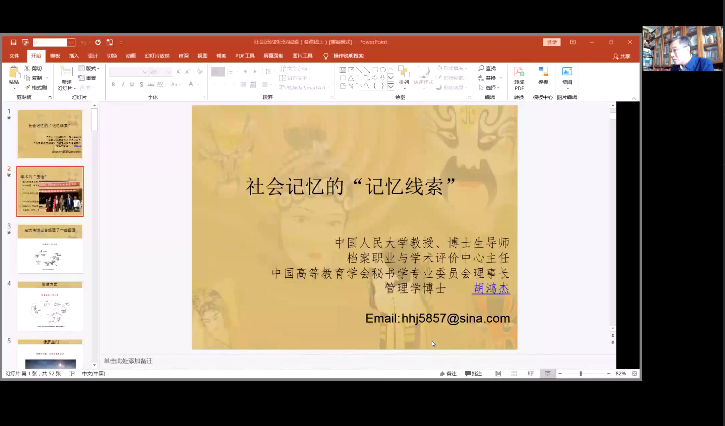The width and height of the screenshot is (725, 426).
Task: Start Slide Show from status bar
Action: (x=547, y=373)
